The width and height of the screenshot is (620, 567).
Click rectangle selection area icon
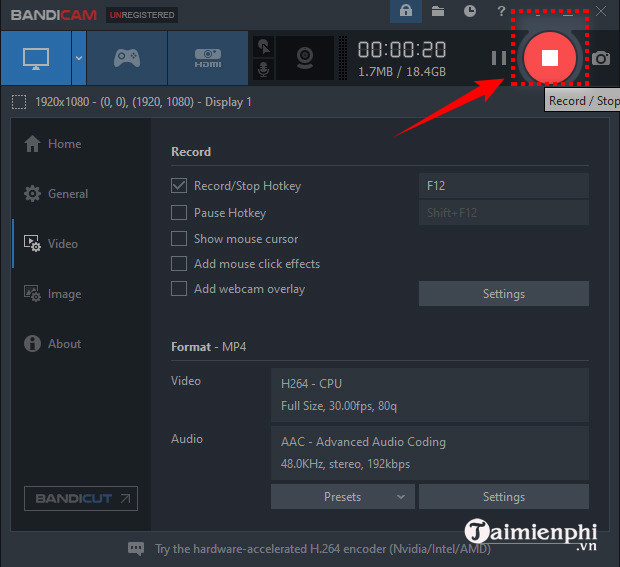[x=19, y=102]
